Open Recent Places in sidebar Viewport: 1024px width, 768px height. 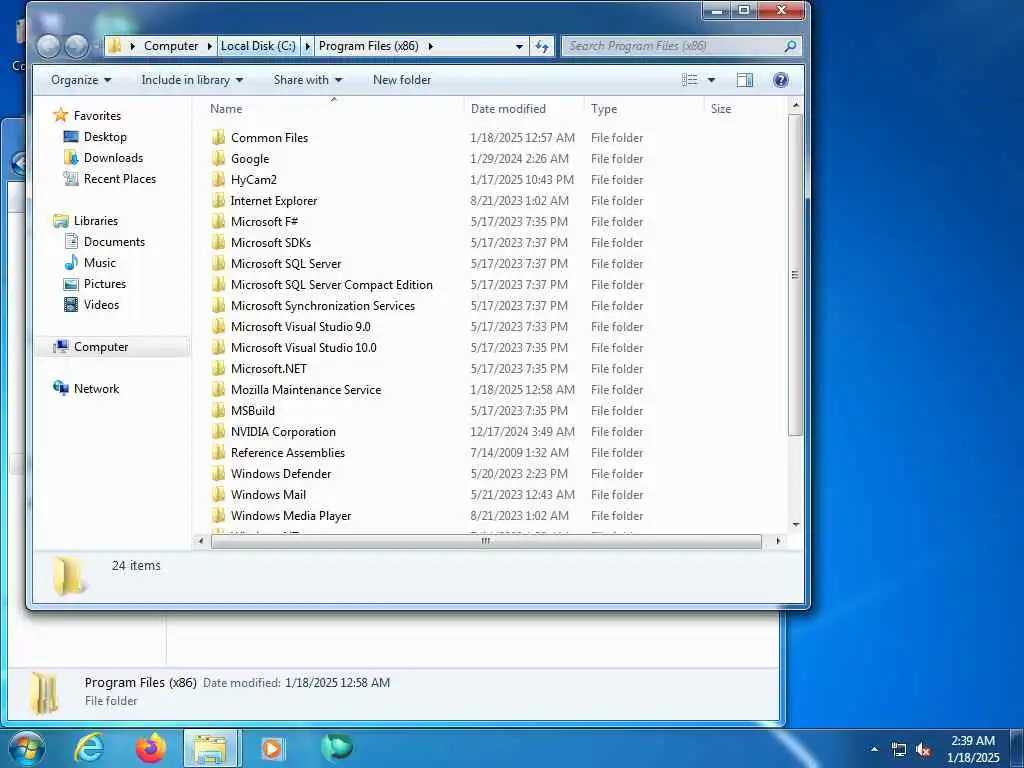(x=120, y=178)
